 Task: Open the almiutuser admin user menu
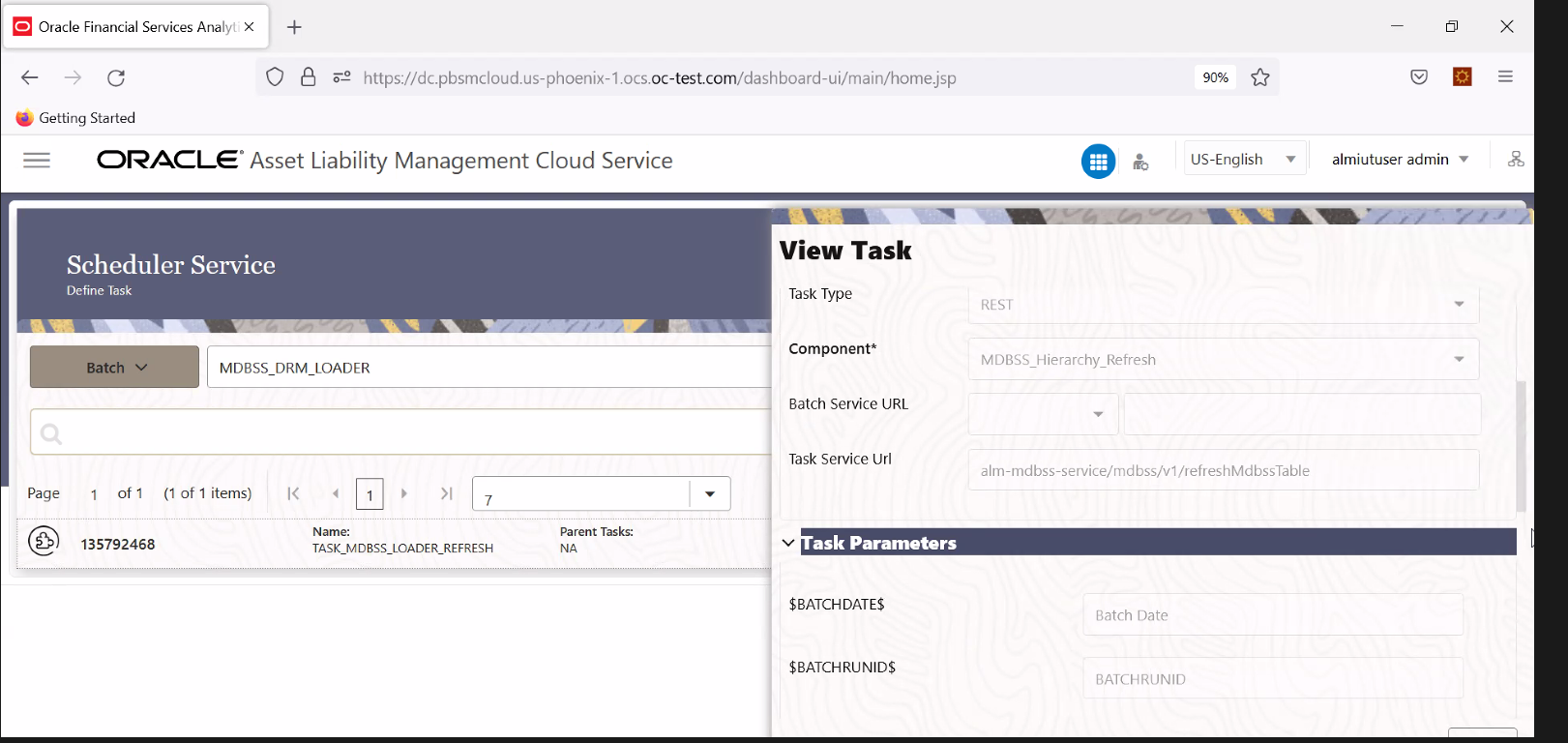point(1400,159)
